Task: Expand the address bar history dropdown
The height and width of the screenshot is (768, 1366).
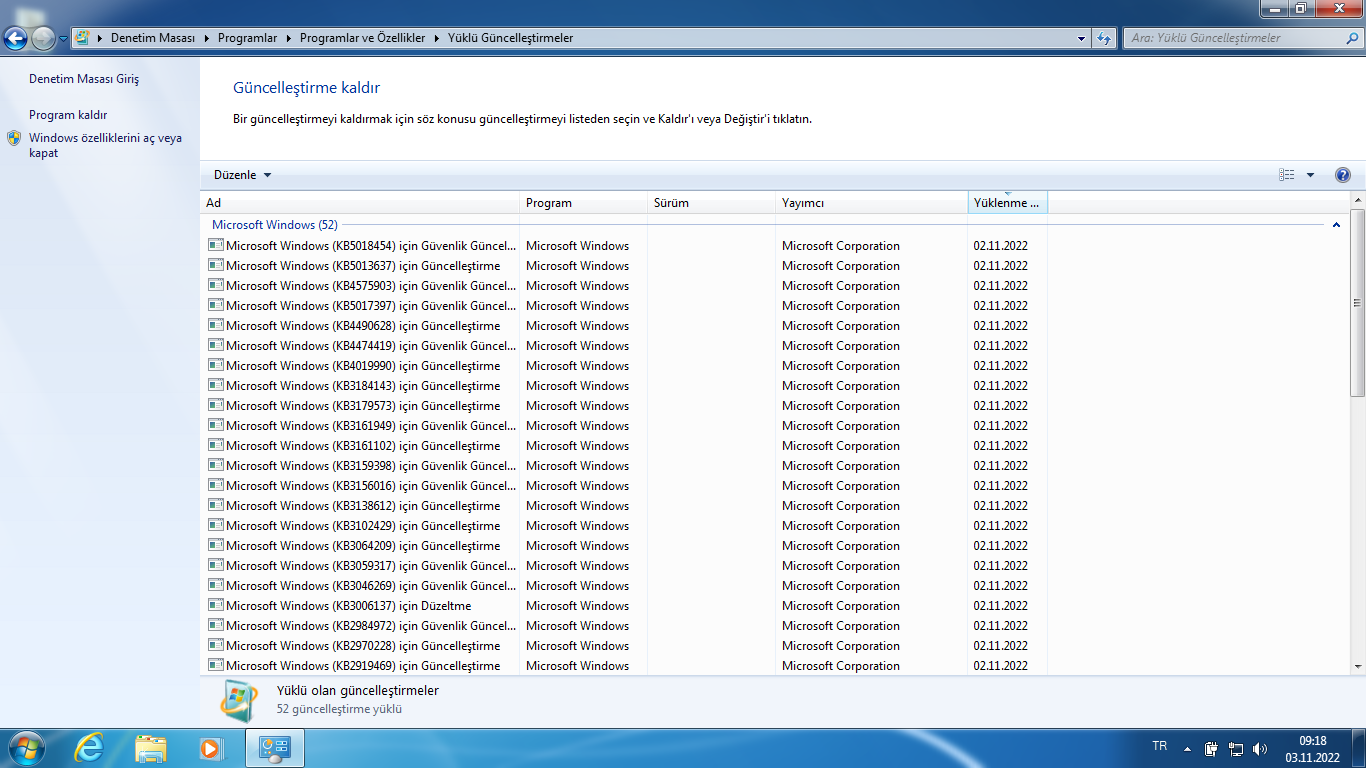Action: (x=1082, y=38)
